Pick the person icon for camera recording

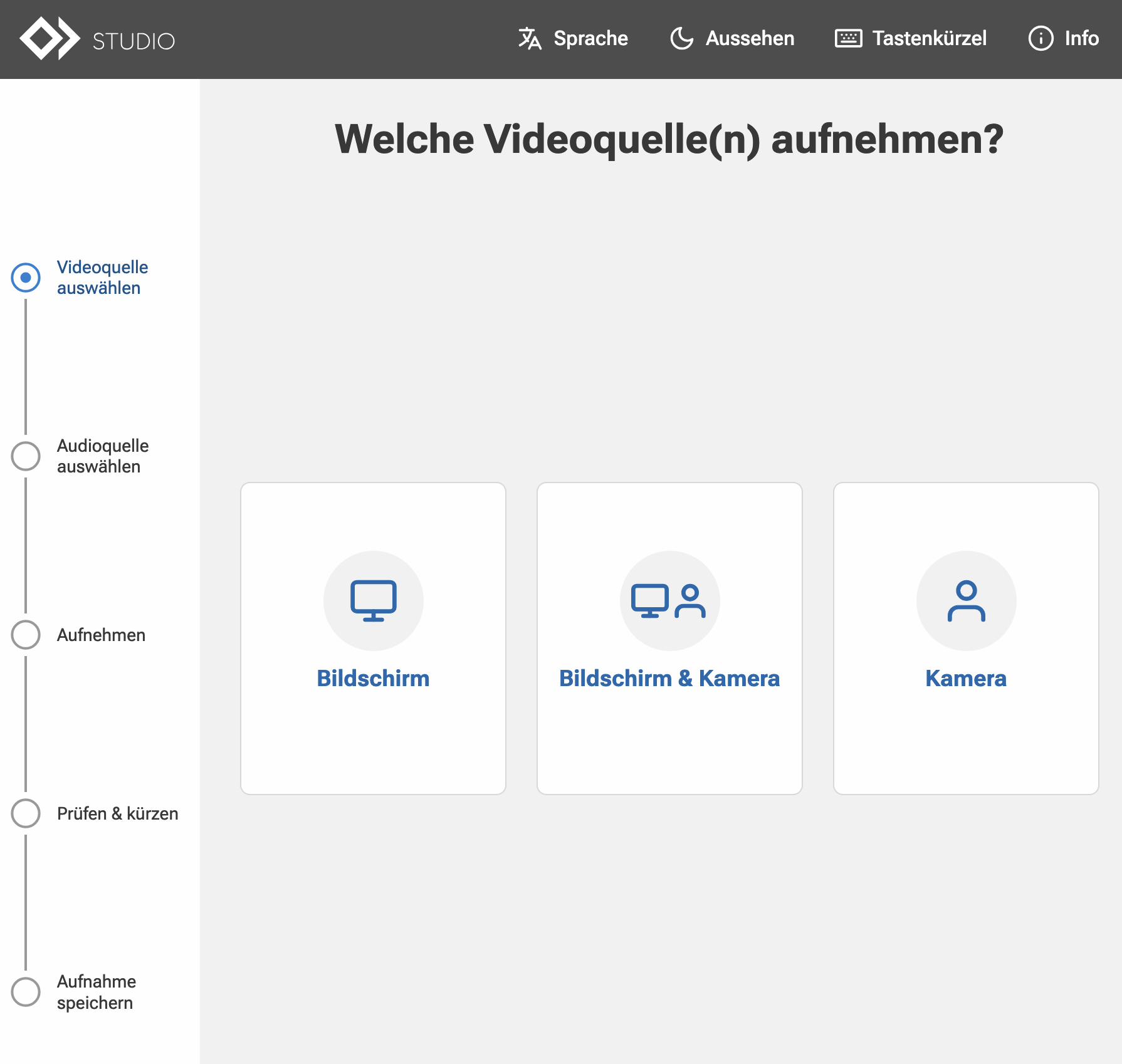pos(966,600)
